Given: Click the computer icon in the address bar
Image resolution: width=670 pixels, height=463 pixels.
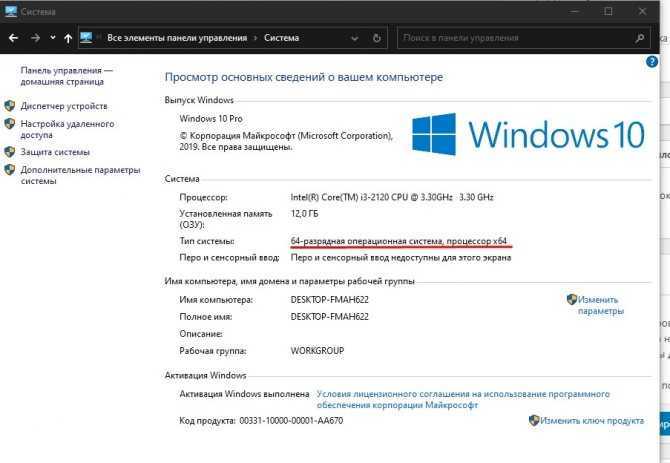Looking at the screenshot, I should [86, 38].
